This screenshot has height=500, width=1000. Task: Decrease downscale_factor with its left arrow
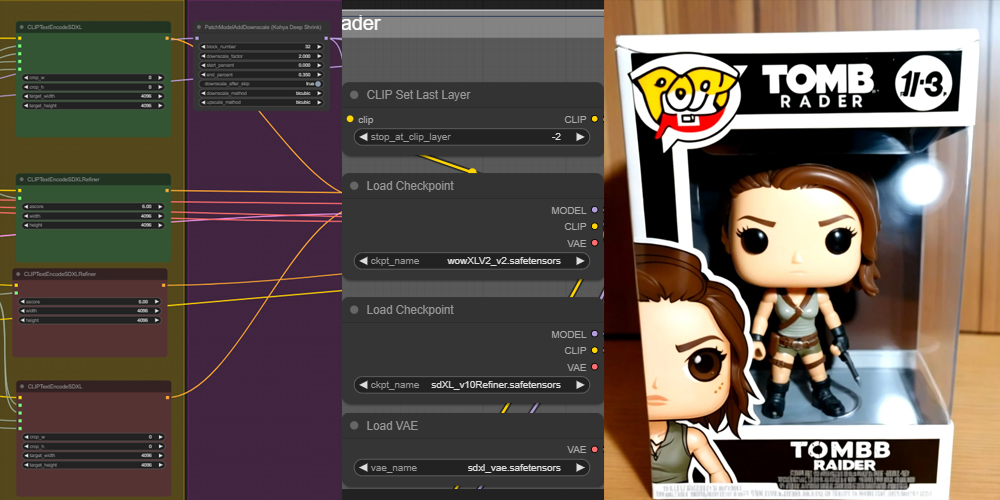click(x=204, y=56)
